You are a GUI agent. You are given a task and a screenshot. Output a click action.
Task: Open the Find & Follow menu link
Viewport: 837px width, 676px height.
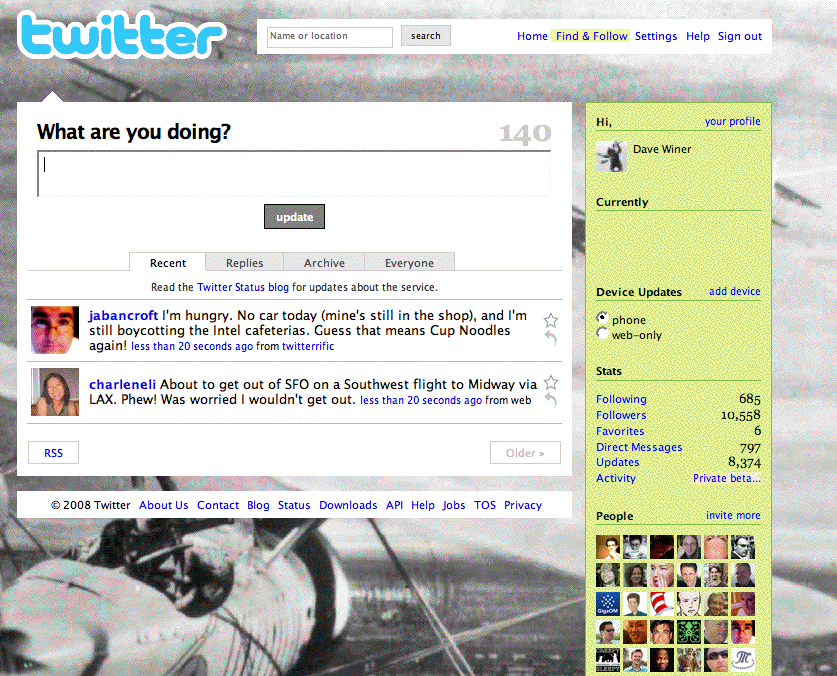(591, 36)
